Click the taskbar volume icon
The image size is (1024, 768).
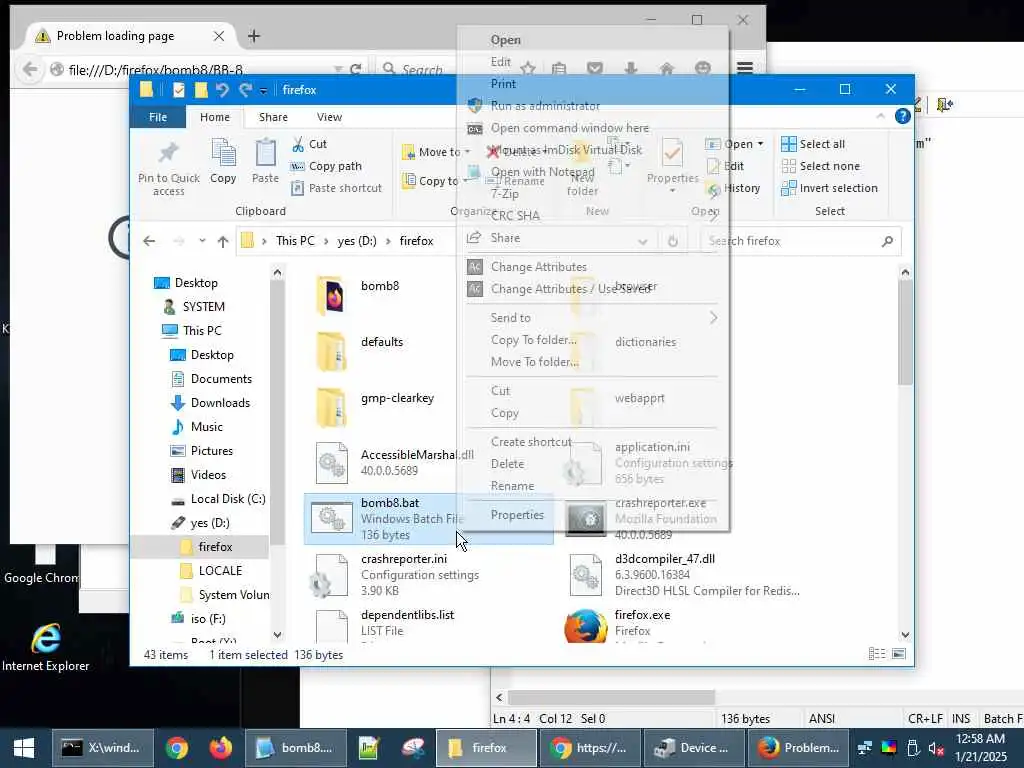936,748
